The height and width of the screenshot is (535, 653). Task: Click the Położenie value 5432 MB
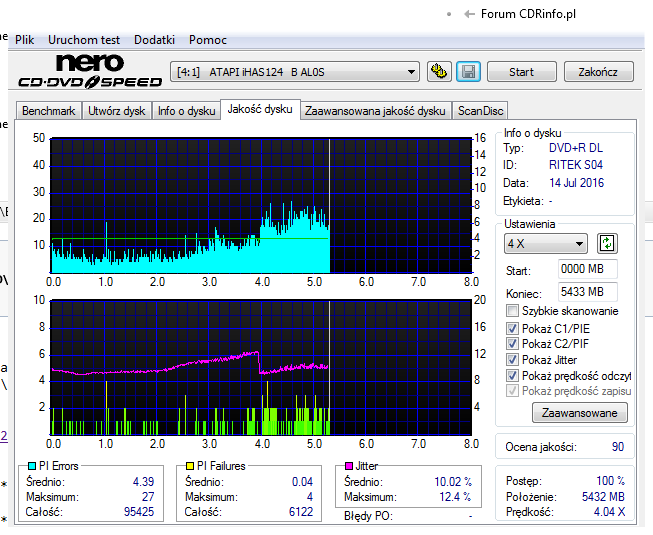pyautogui.click(x=603, y=497)
